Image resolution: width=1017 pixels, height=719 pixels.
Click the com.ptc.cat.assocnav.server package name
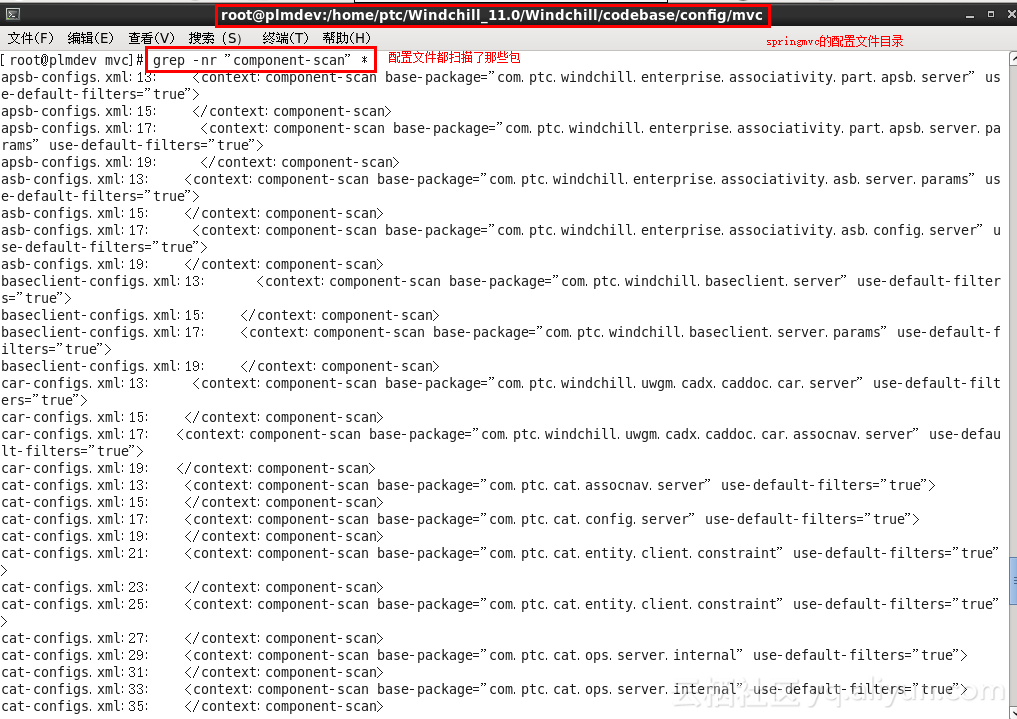pyautogui.click(x=595, y=485)
